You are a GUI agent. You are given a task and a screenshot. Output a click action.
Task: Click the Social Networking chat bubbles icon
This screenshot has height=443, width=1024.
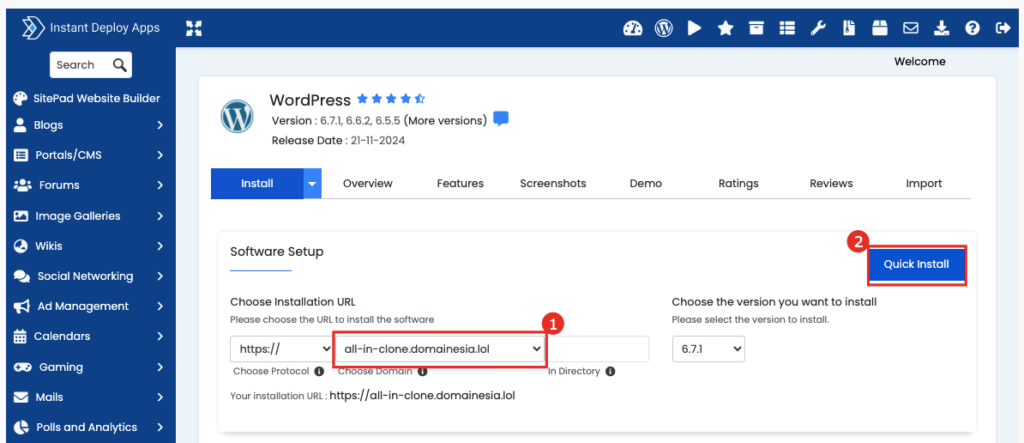tap(22, 276)
